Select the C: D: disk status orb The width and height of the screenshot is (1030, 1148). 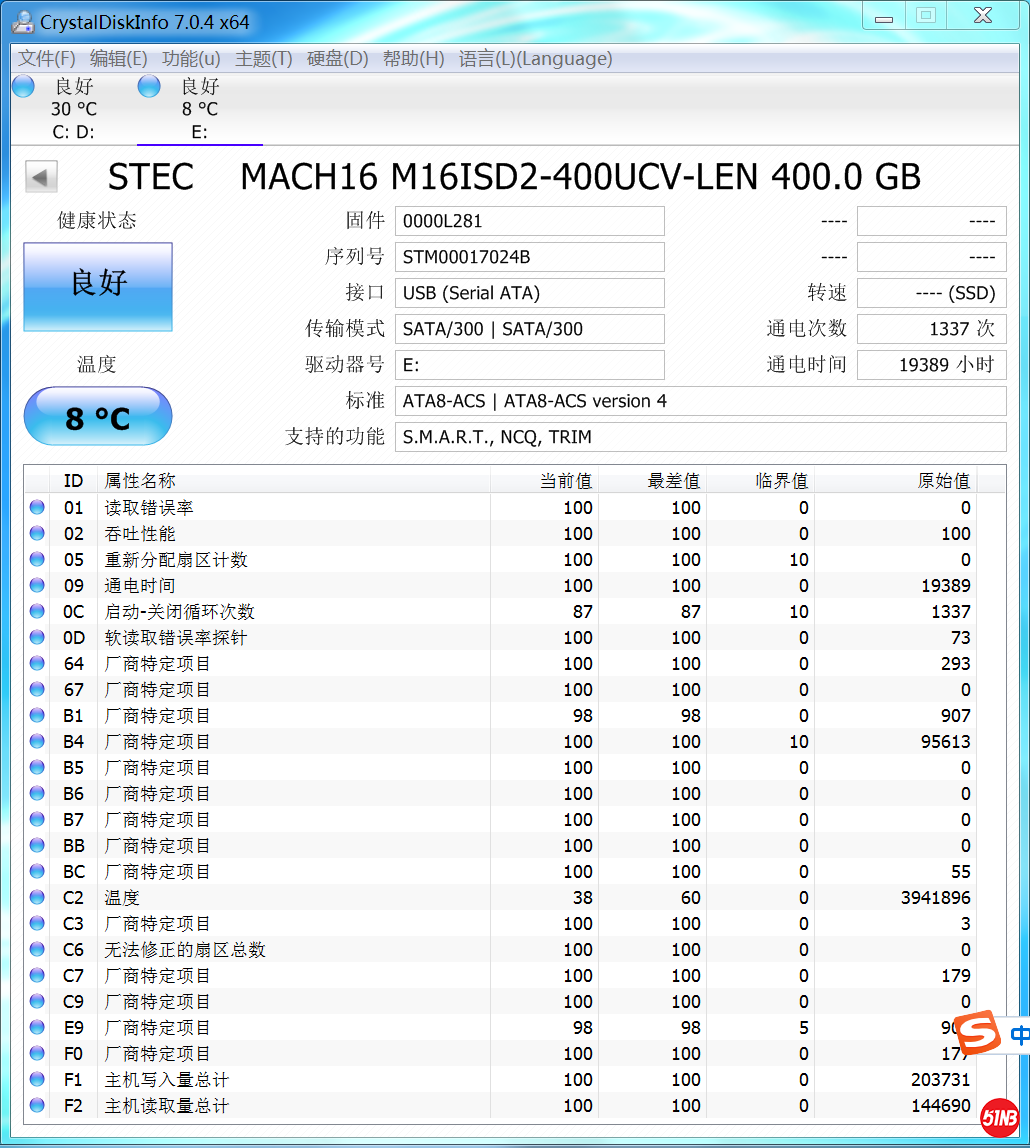tap(24, 87)
